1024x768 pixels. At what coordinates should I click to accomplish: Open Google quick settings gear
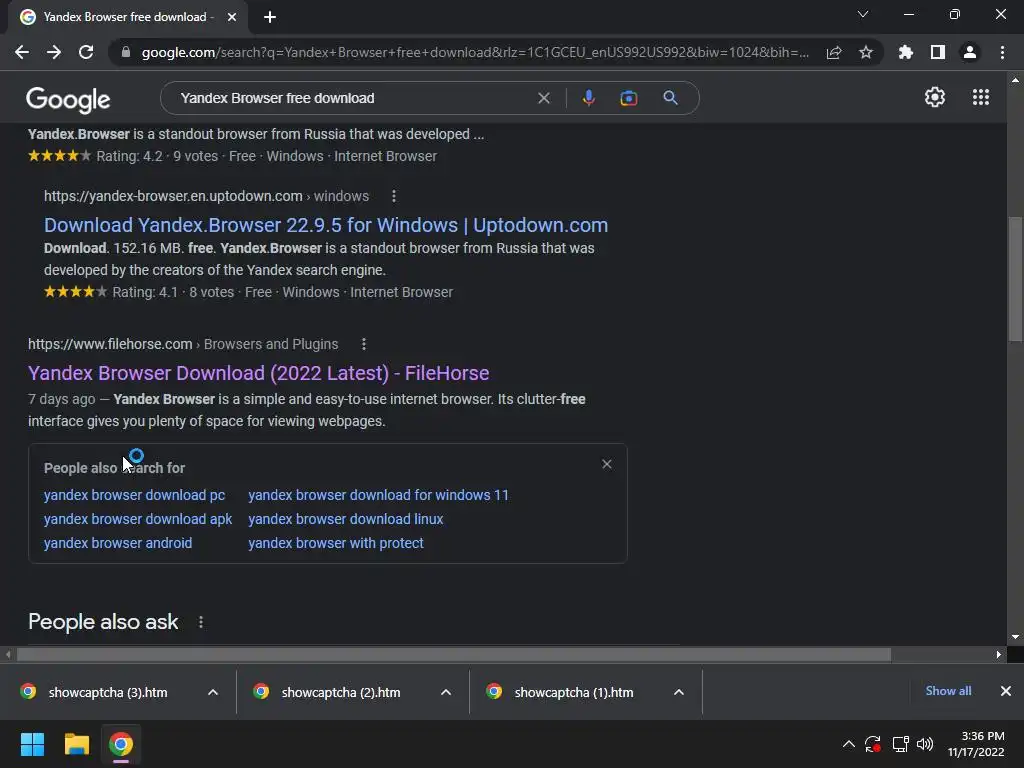(x=935, y=97)
